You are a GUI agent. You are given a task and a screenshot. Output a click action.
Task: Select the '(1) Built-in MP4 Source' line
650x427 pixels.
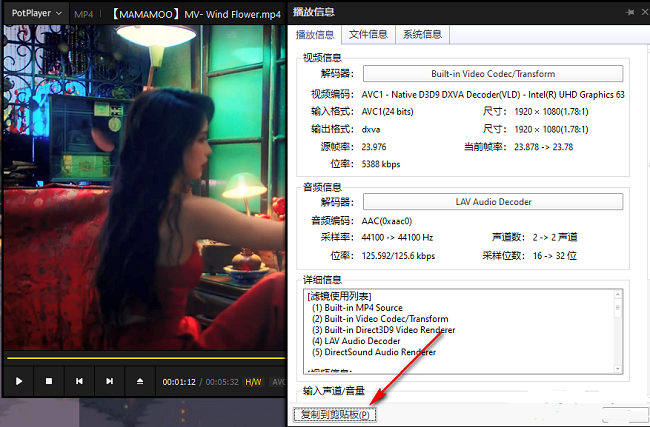pyautogui.click(x=357, y=308)
